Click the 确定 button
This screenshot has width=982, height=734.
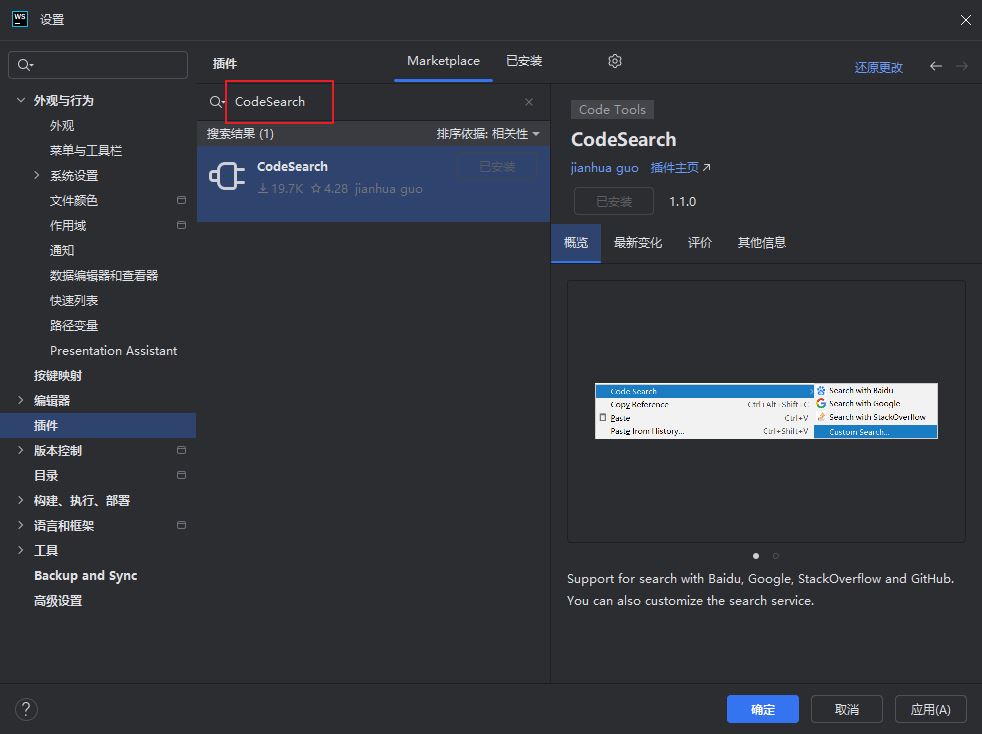762,709
